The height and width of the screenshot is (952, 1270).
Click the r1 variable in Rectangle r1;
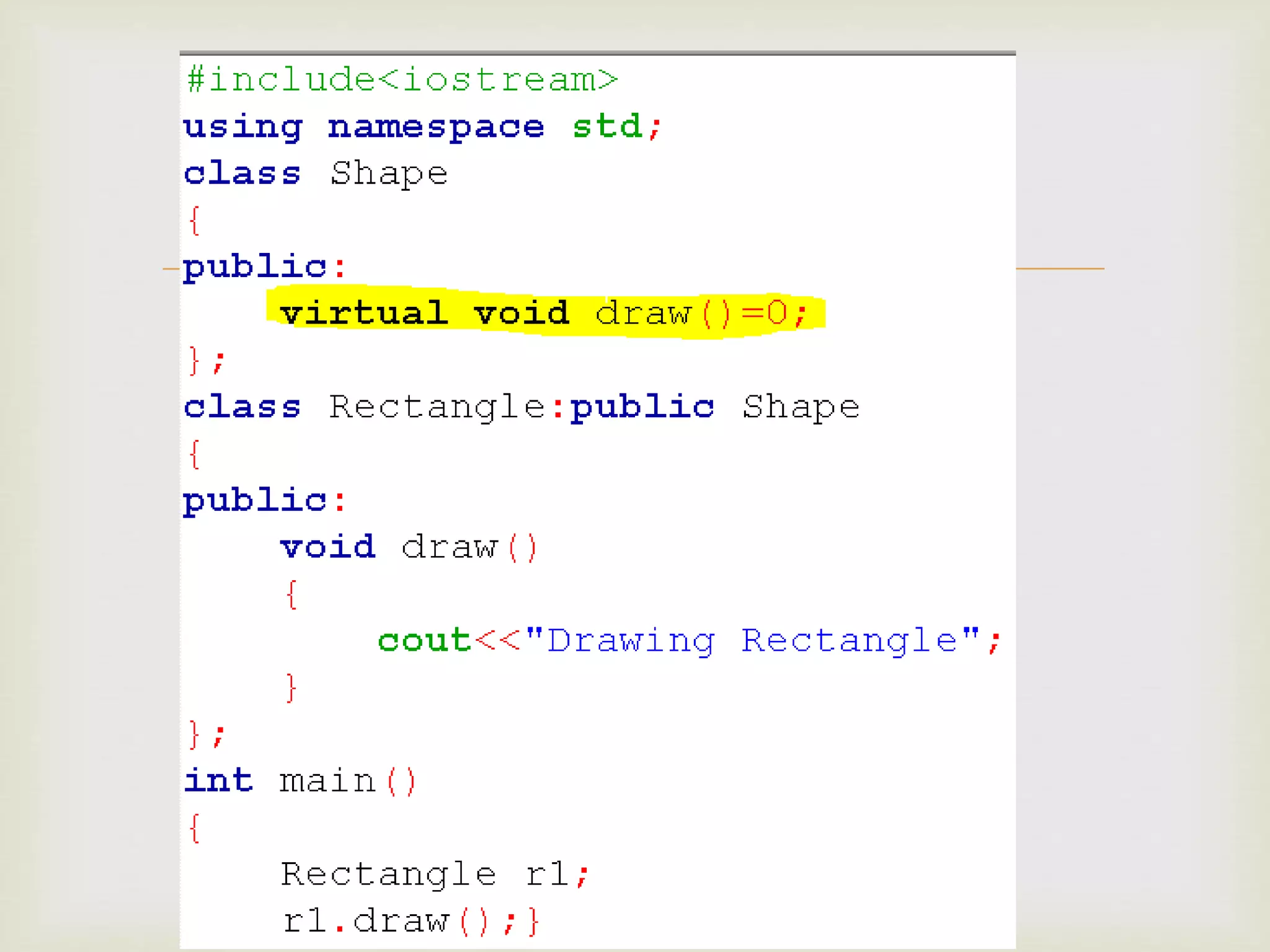click(x=547, y=875)
